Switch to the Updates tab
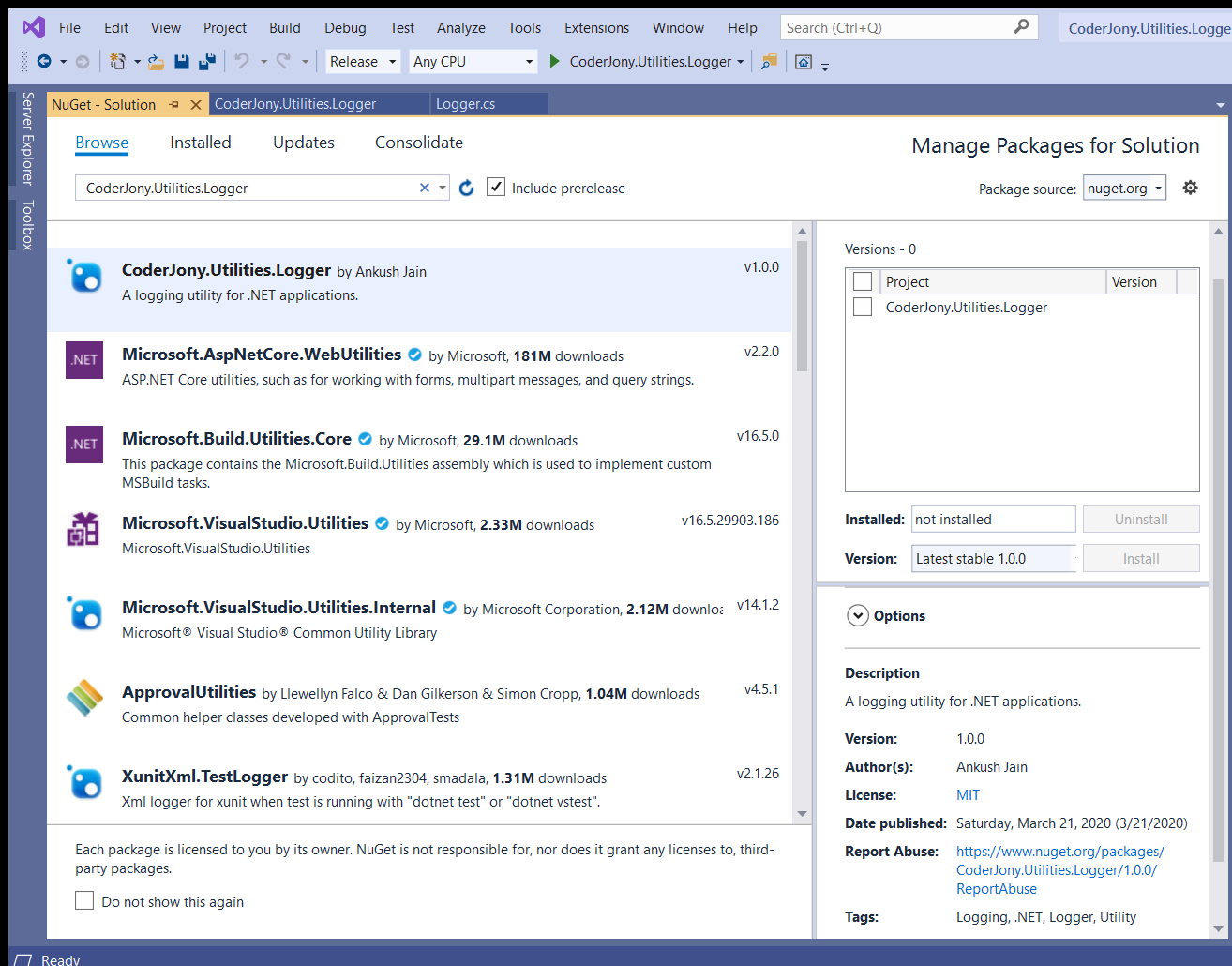1232x966 pixels. [304, 142]
